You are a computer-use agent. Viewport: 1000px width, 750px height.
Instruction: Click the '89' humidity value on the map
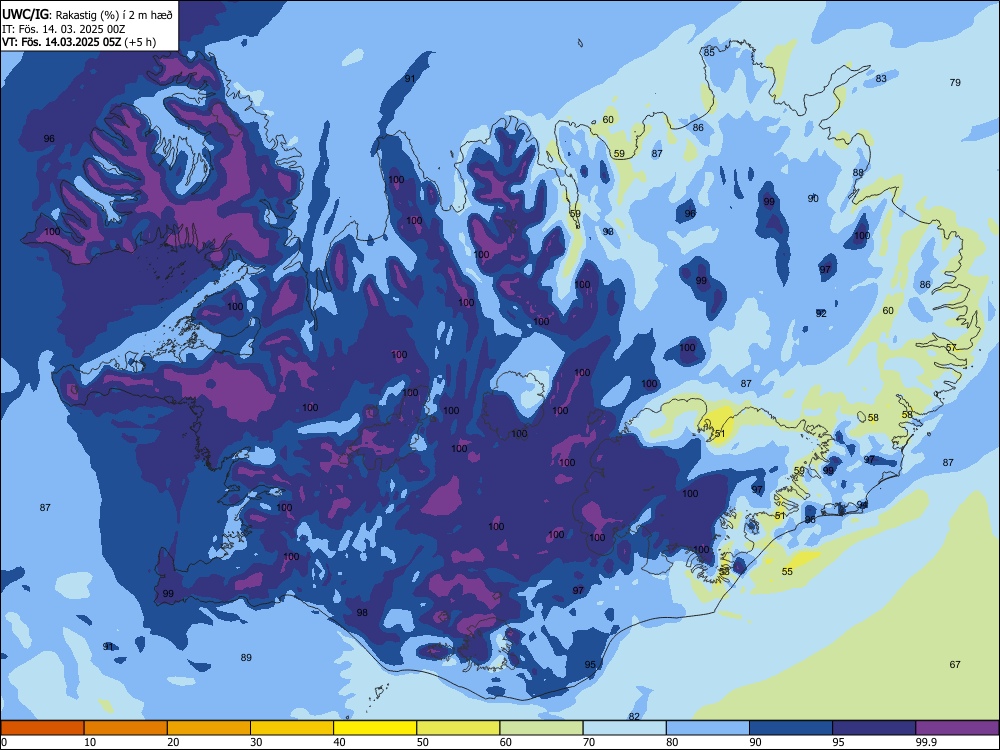[246, 658]
